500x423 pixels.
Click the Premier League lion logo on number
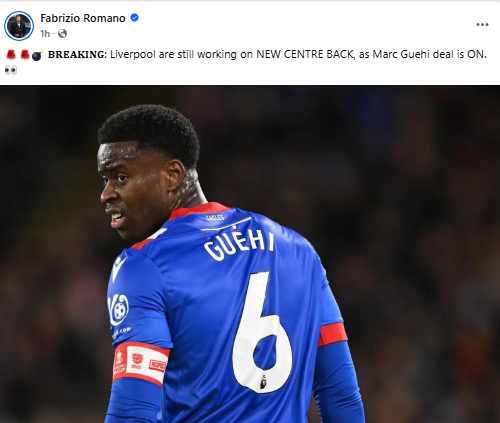(x=263, y=382)
